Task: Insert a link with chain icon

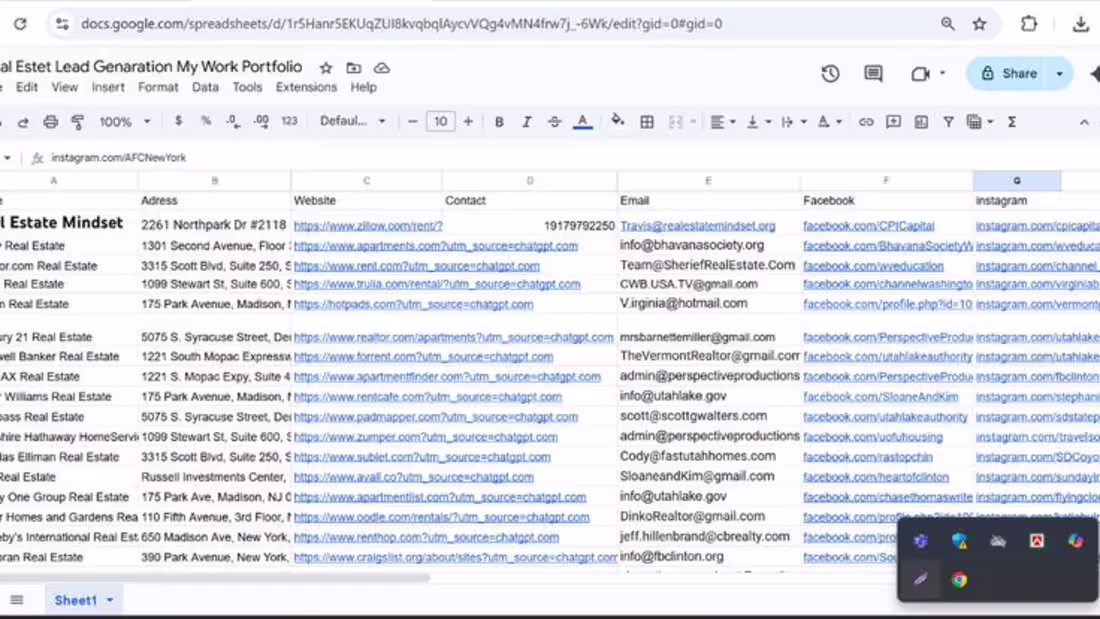Action: tap(866, 122)
